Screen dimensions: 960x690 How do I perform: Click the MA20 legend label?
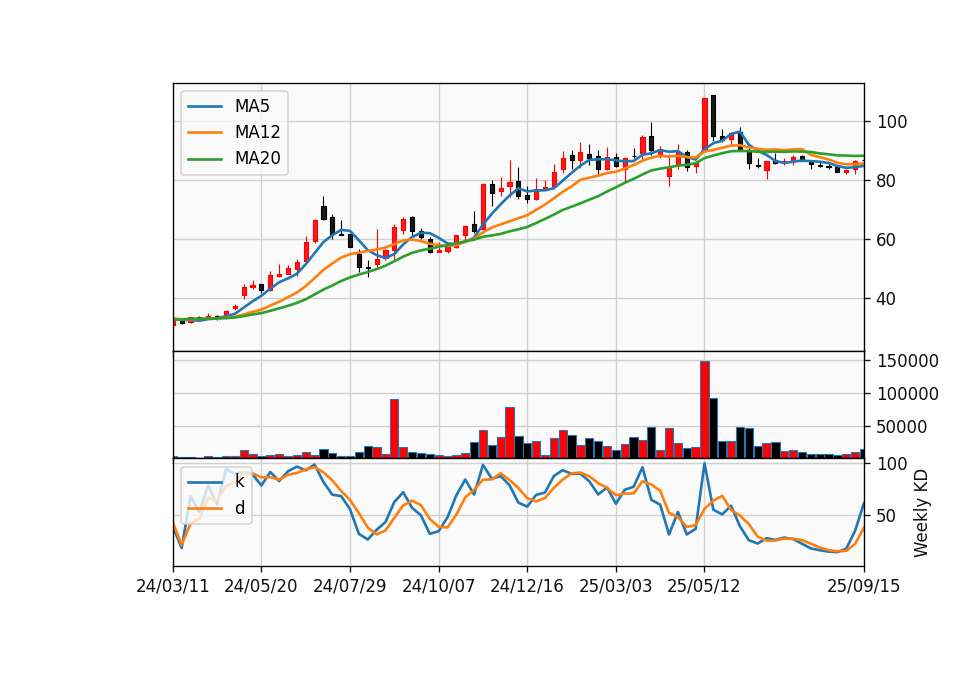pyautogui.click(x=257, y=158)
